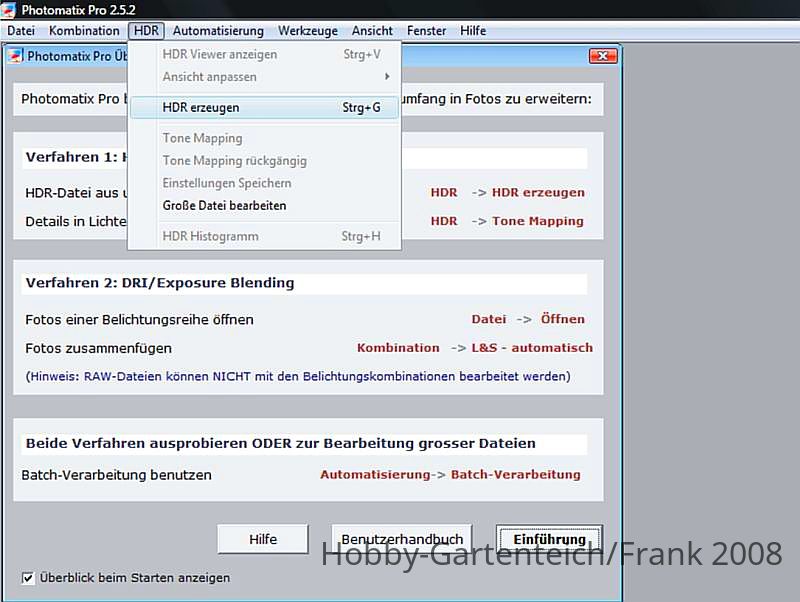The image size is (800, 602).
Task: Click the red 'Batch-Verarbeitung' text
Action: [515, 475]
